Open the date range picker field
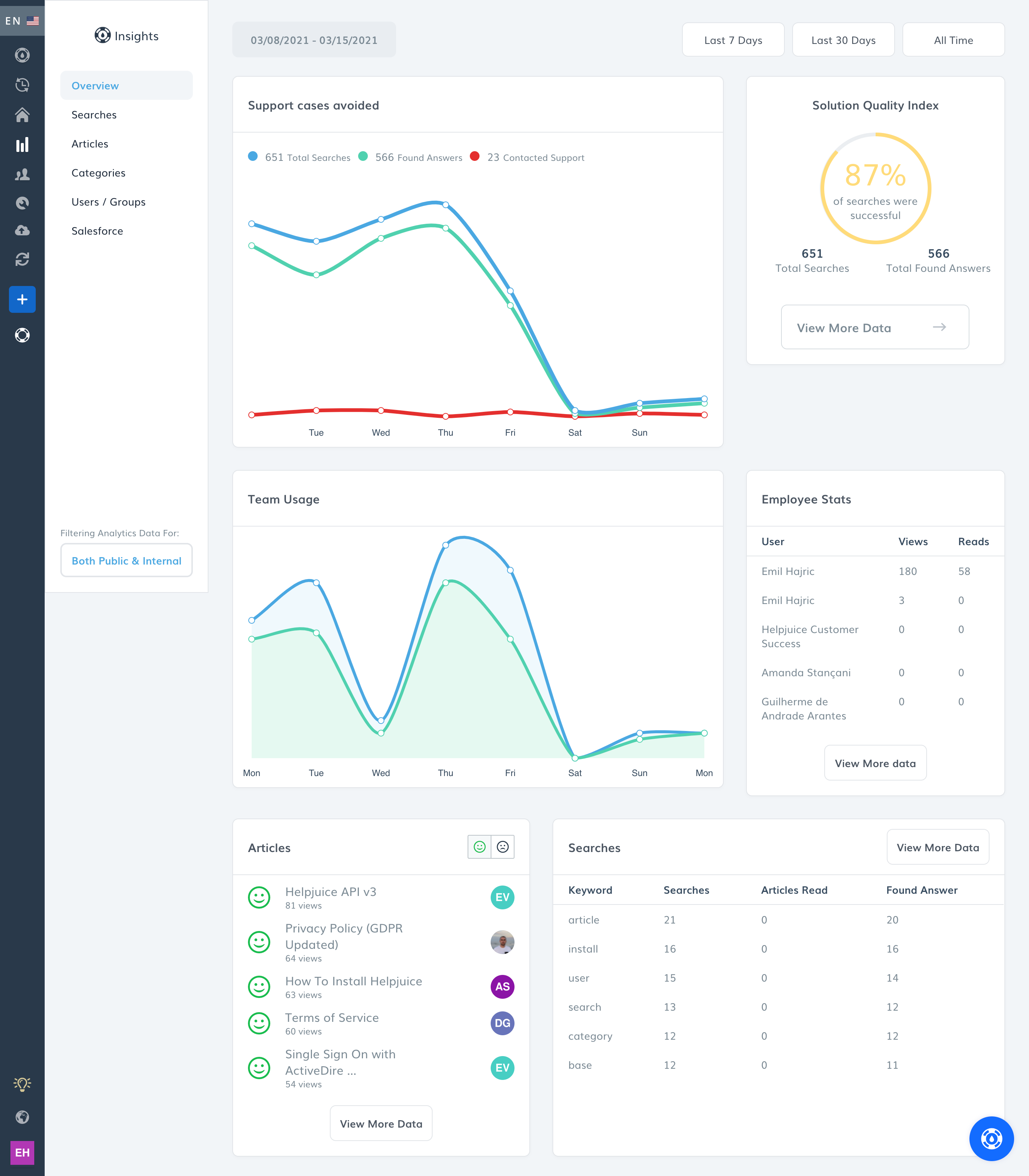This screenshot has width=1029, height=1176. click(313, 40)
